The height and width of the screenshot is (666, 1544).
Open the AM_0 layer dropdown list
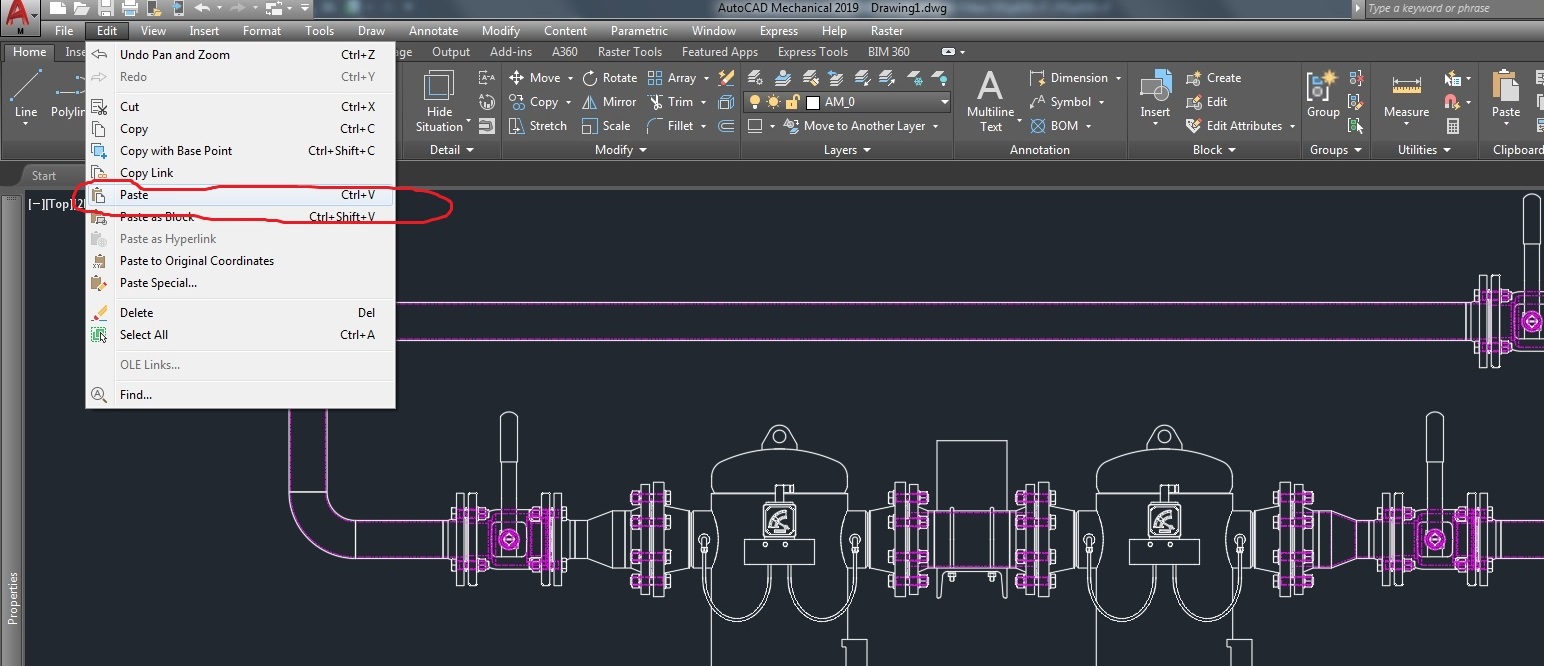[x=944, y=102]
